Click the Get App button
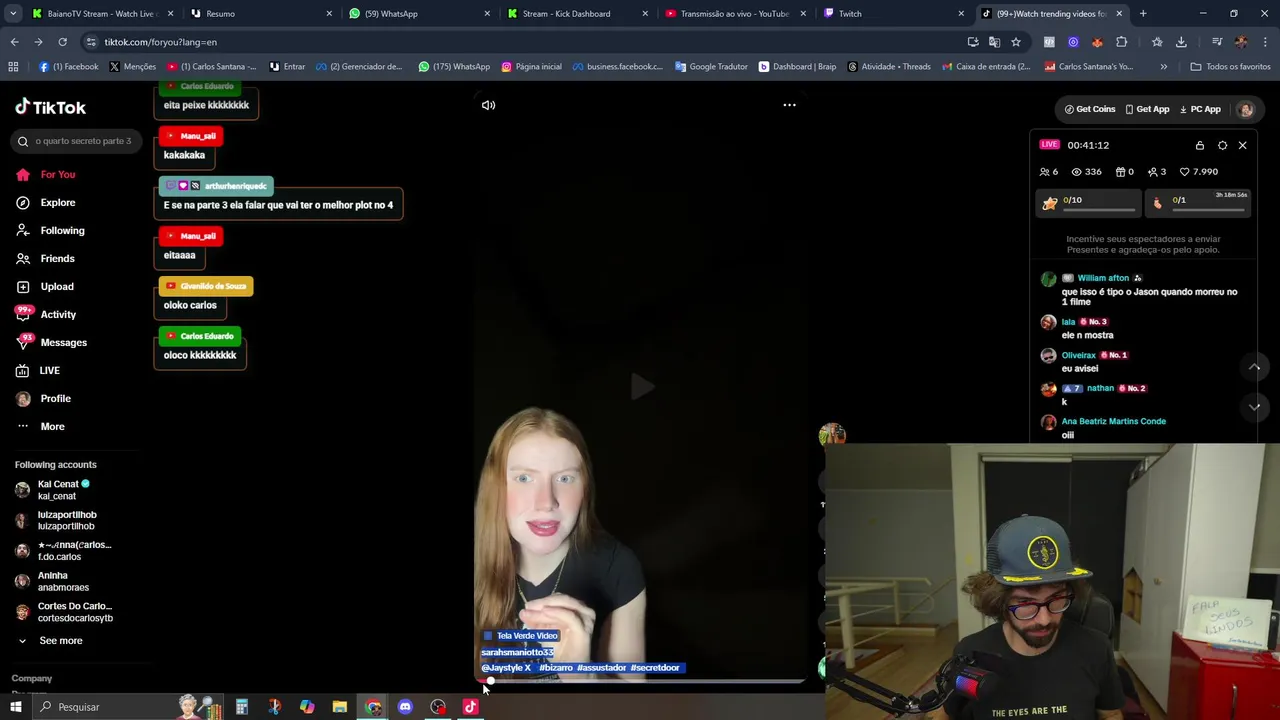Image resolution: width=1280 pixels, height=720 pixels. (1147, 109)
